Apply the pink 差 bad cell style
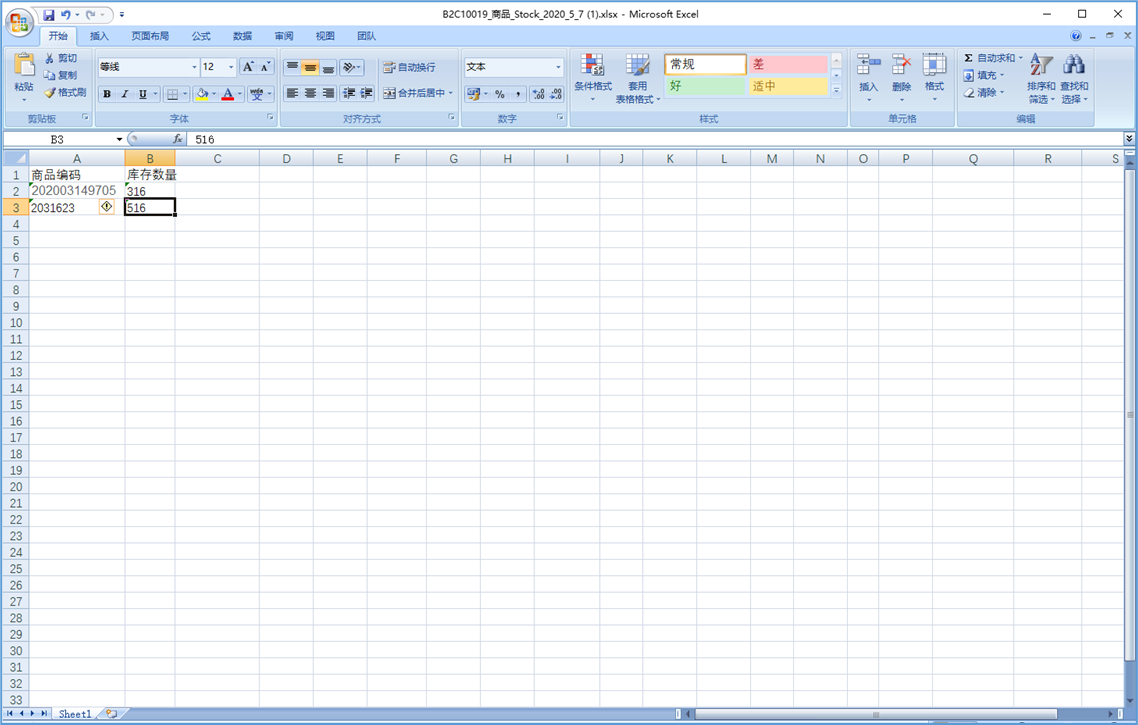The width and height of the screenshot is (1138, 725). tap(788, 64)
